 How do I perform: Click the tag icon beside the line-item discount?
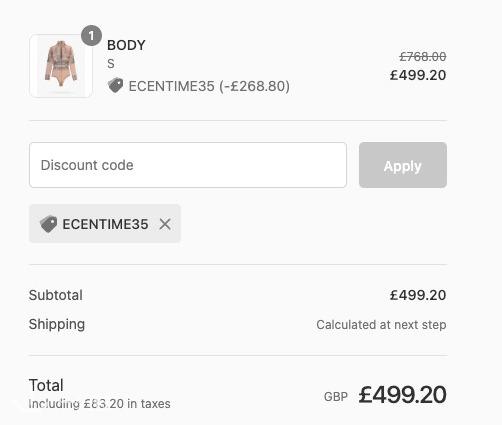coord(115,86)
